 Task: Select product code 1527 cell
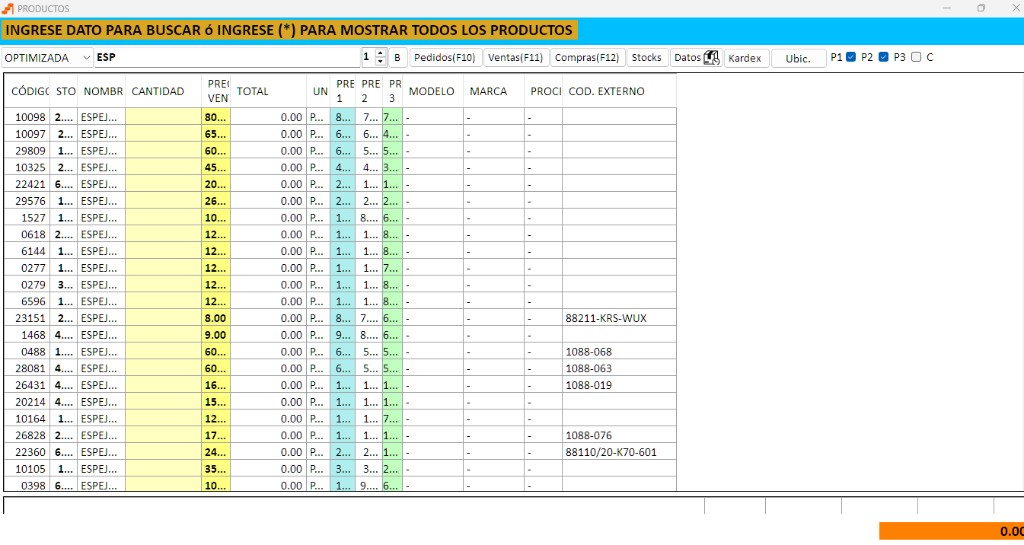pos(27,218)
